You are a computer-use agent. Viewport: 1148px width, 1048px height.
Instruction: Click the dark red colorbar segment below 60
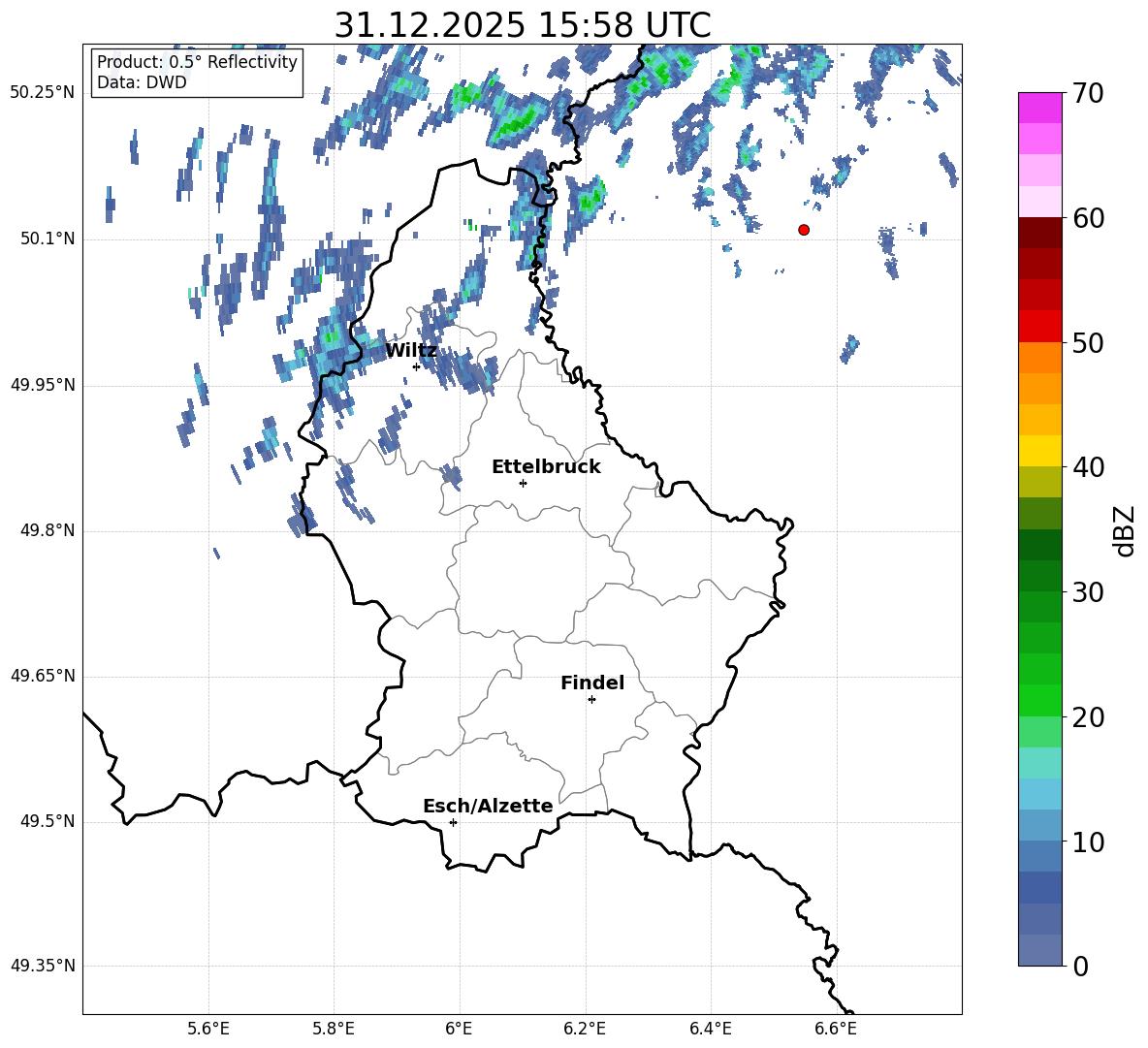coord(1039,233)
